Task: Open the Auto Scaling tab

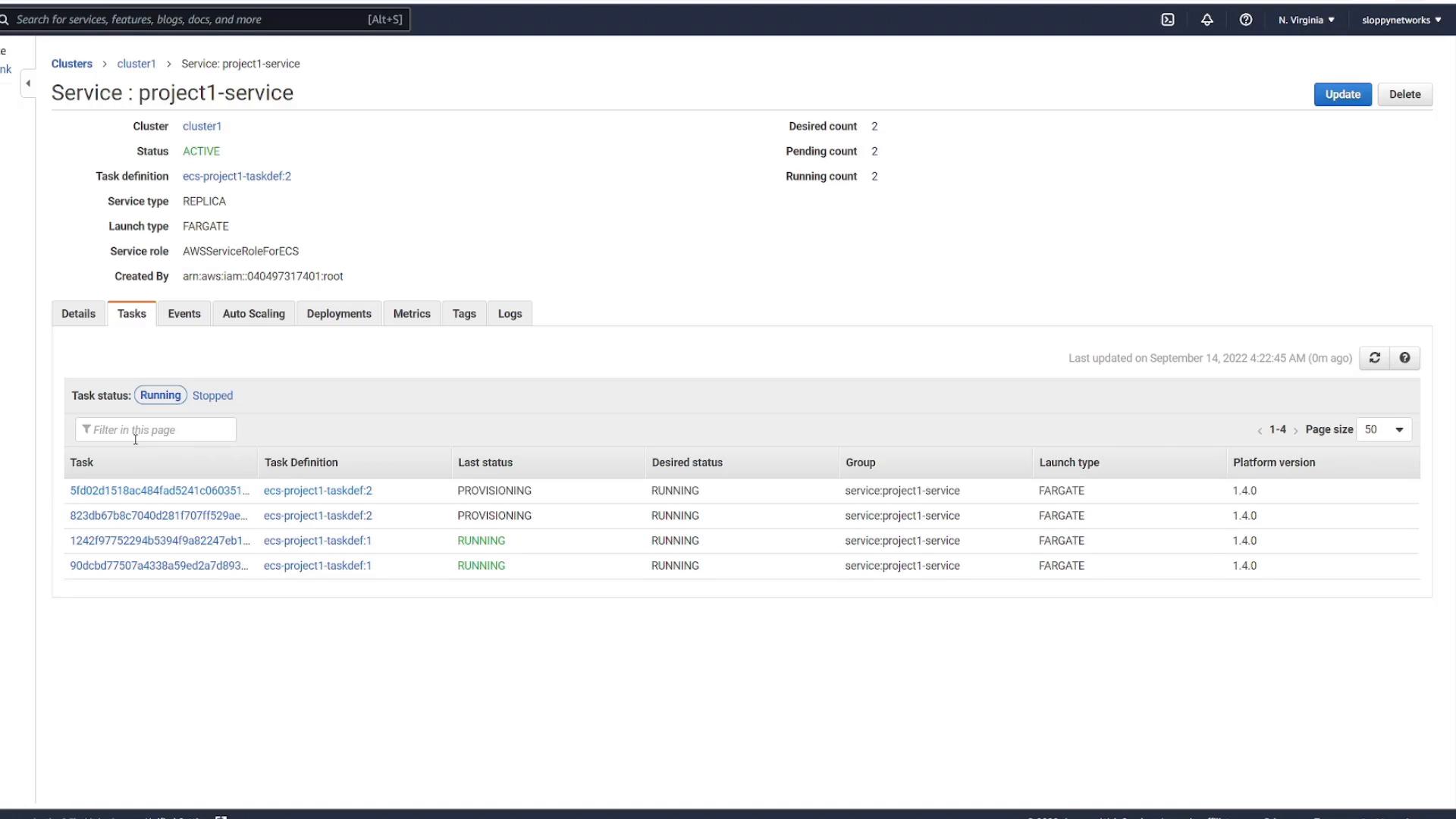Action: 254,314
